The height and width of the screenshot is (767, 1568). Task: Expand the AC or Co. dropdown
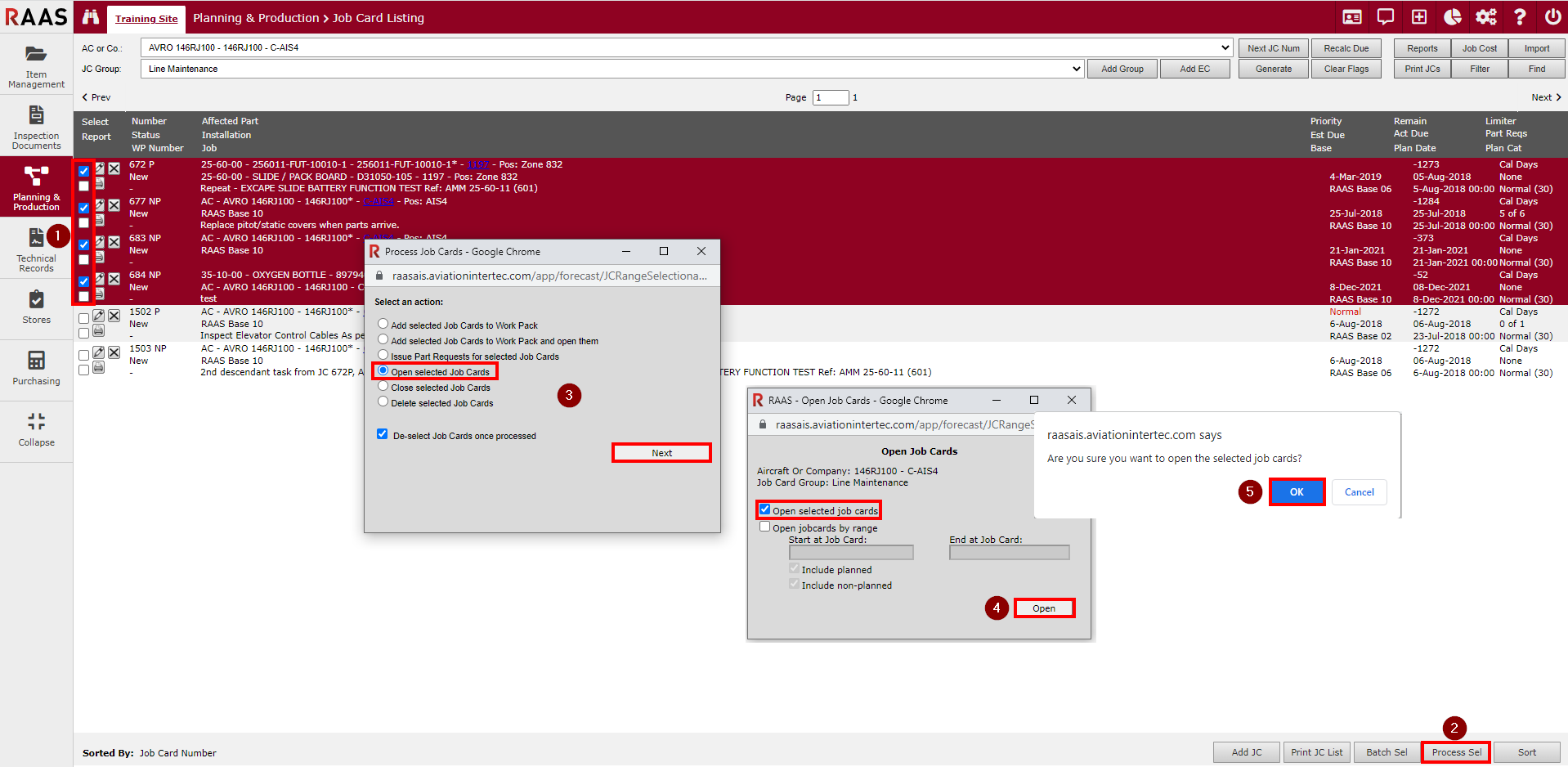(x=1224, y=47)
